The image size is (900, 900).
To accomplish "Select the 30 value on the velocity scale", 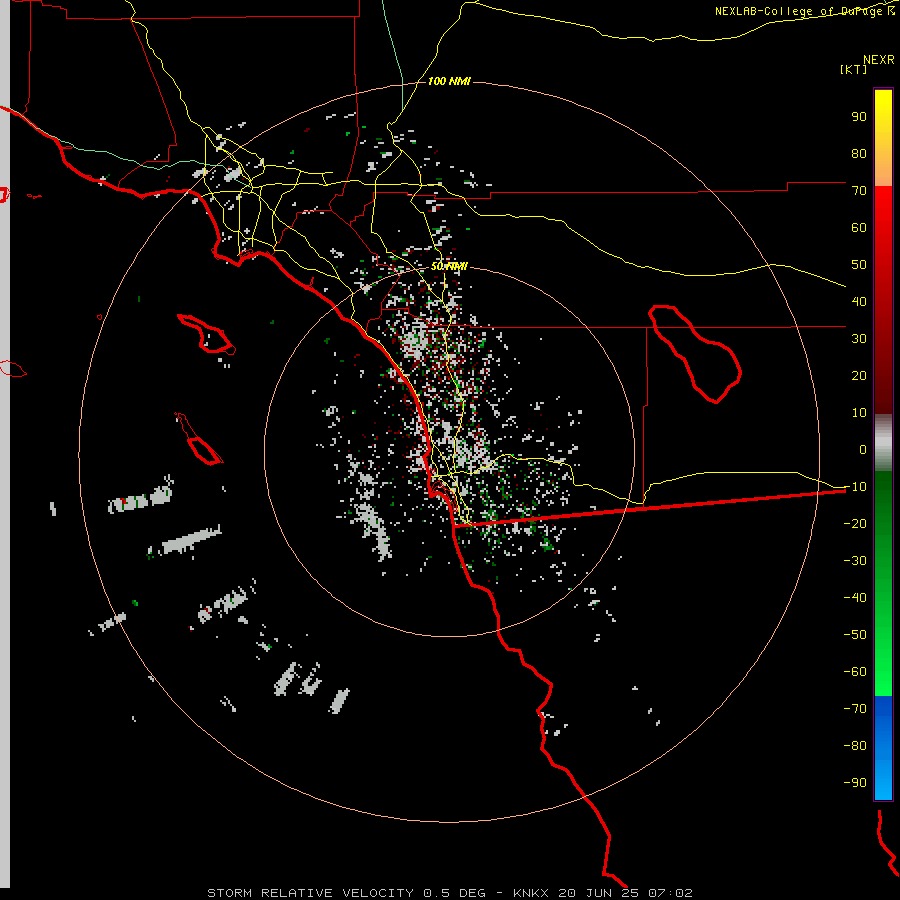I will coord(859,339).
